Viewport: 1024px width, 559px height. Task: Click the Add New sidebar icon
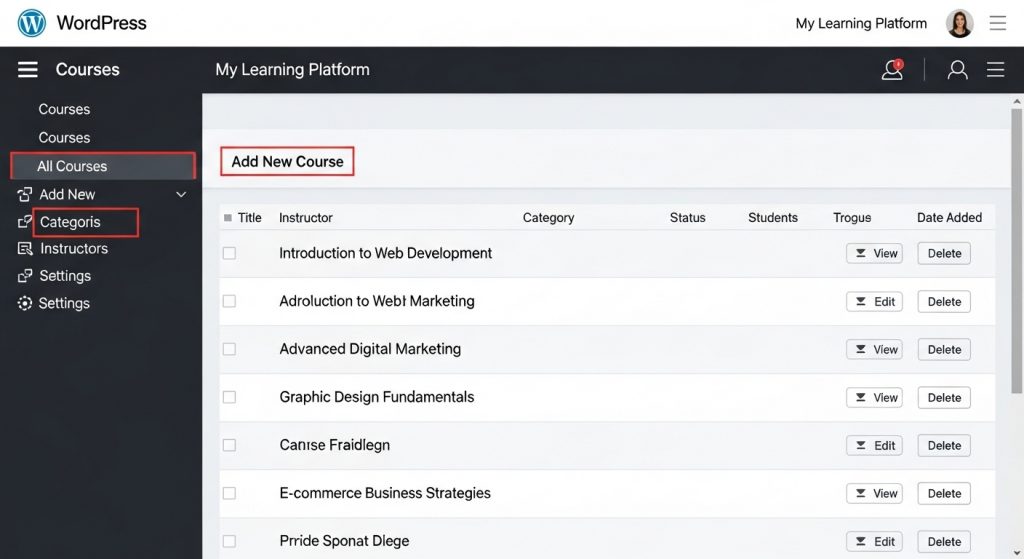[x=25, y=194]
